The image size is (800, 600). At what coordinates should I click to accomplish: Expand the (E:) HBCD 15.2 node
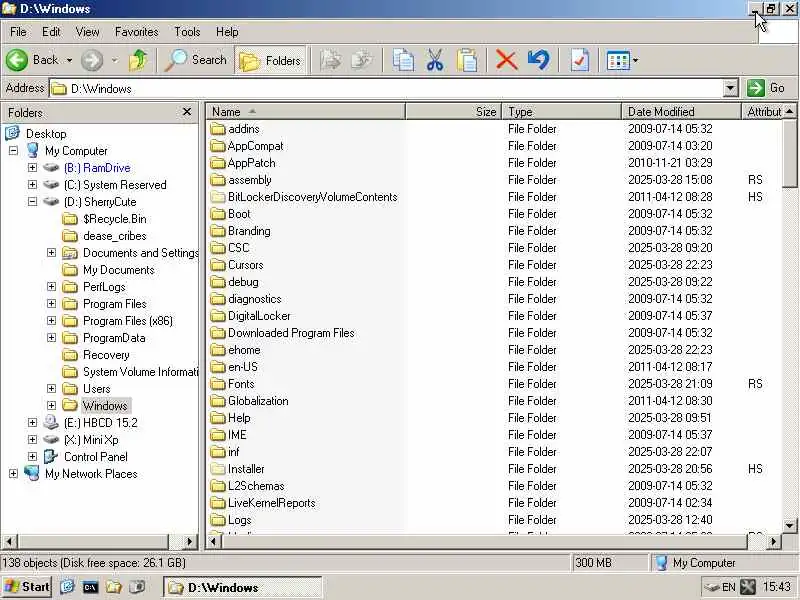32,422
